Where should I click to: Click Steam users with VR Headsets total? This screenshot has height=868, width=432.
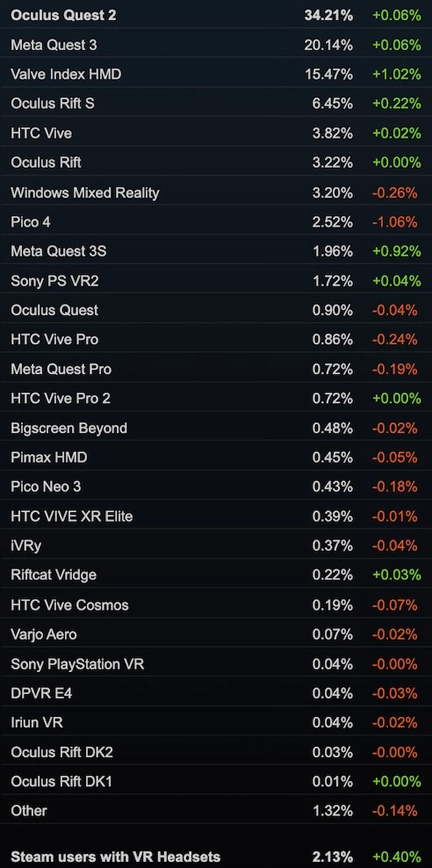pyautogui.click(x=216, y=856)
